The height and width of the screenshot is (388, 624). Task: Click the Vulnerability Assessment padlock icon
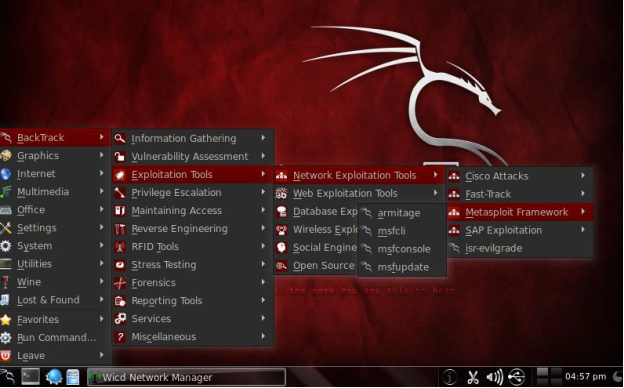[x=120, y=156]
